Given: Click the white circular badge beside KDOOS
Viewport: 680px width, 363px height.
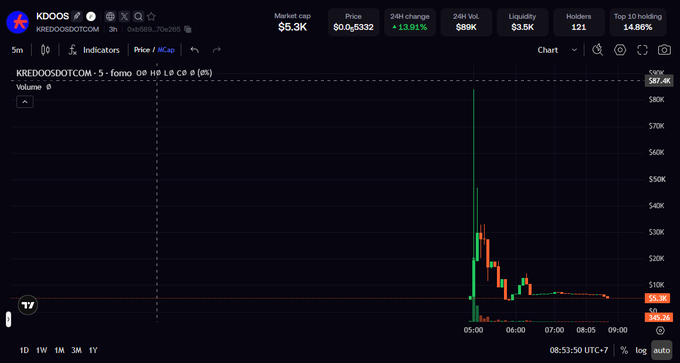Looking at the screenshot, I should point(91,16).
